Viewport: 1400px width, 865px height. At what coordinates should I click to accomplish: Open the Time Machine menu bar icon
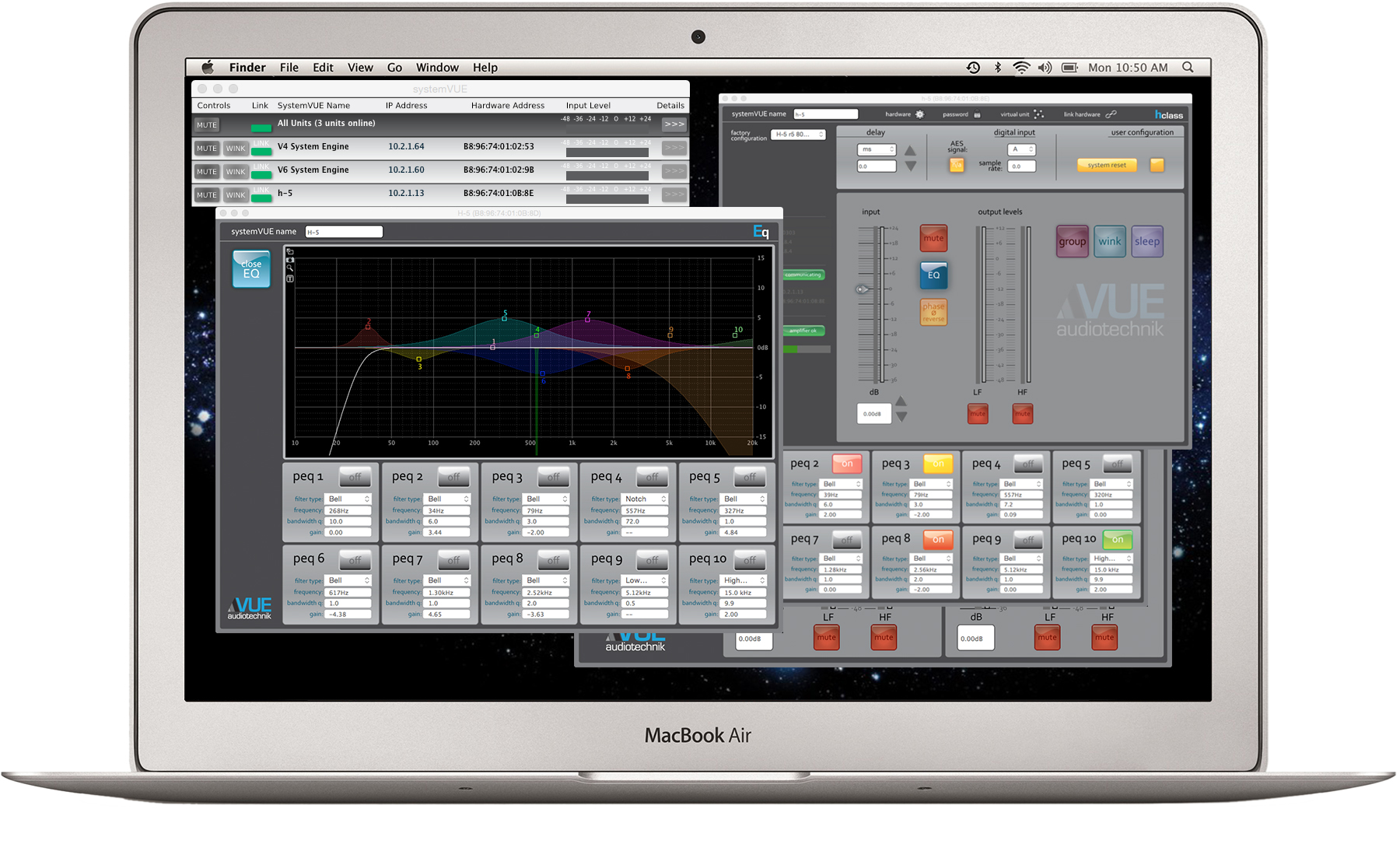[973, 68]
